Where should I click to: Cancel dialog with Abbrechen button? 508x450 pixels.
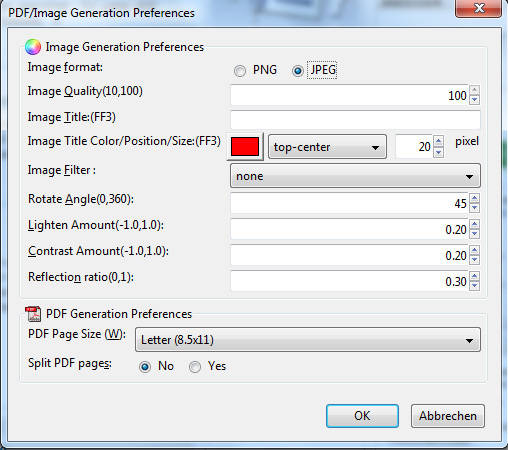pyautogui.click(x=448, y=416)
